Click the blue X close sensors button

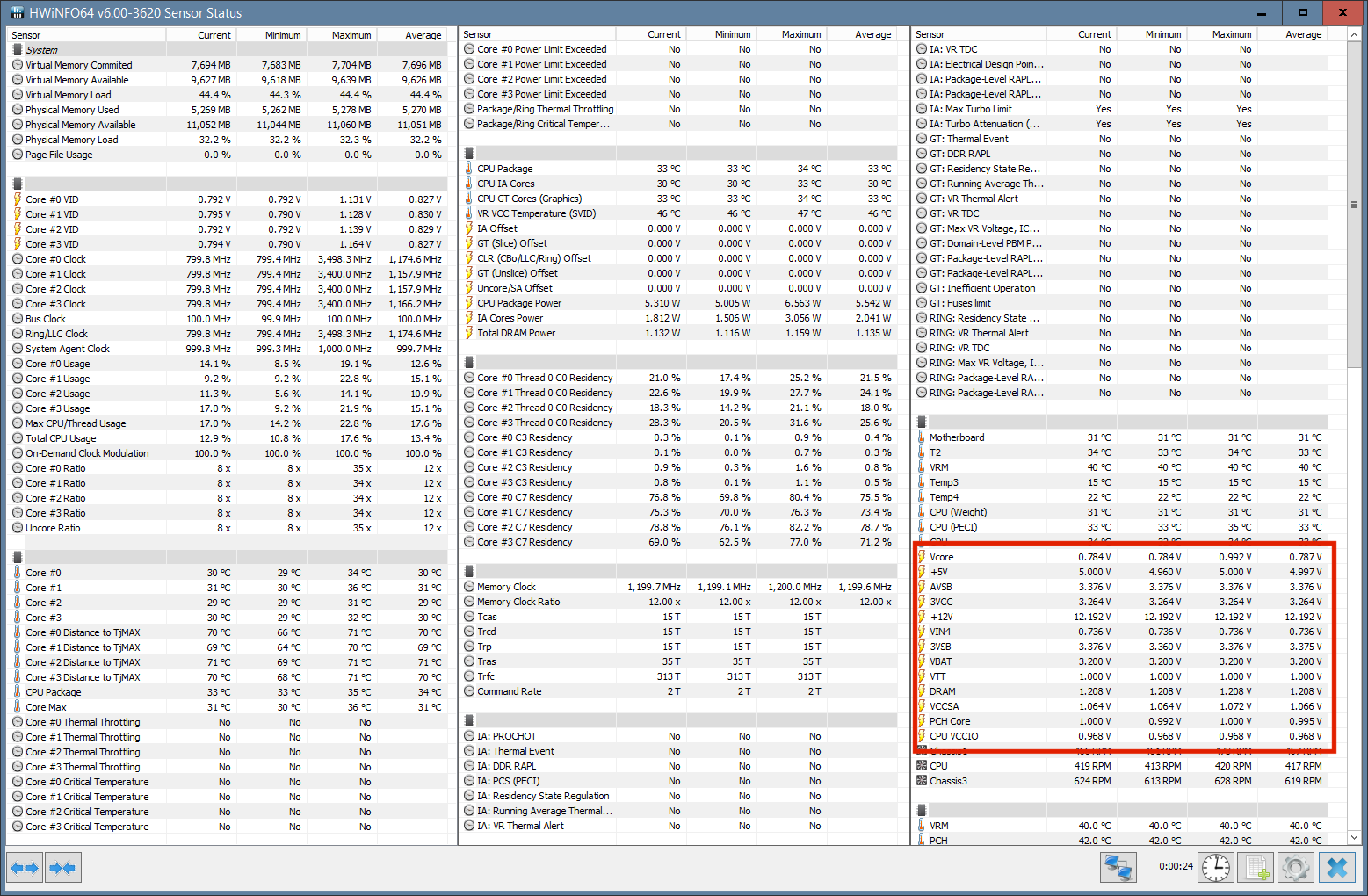pyautogui.click(x=1337, y=868)
